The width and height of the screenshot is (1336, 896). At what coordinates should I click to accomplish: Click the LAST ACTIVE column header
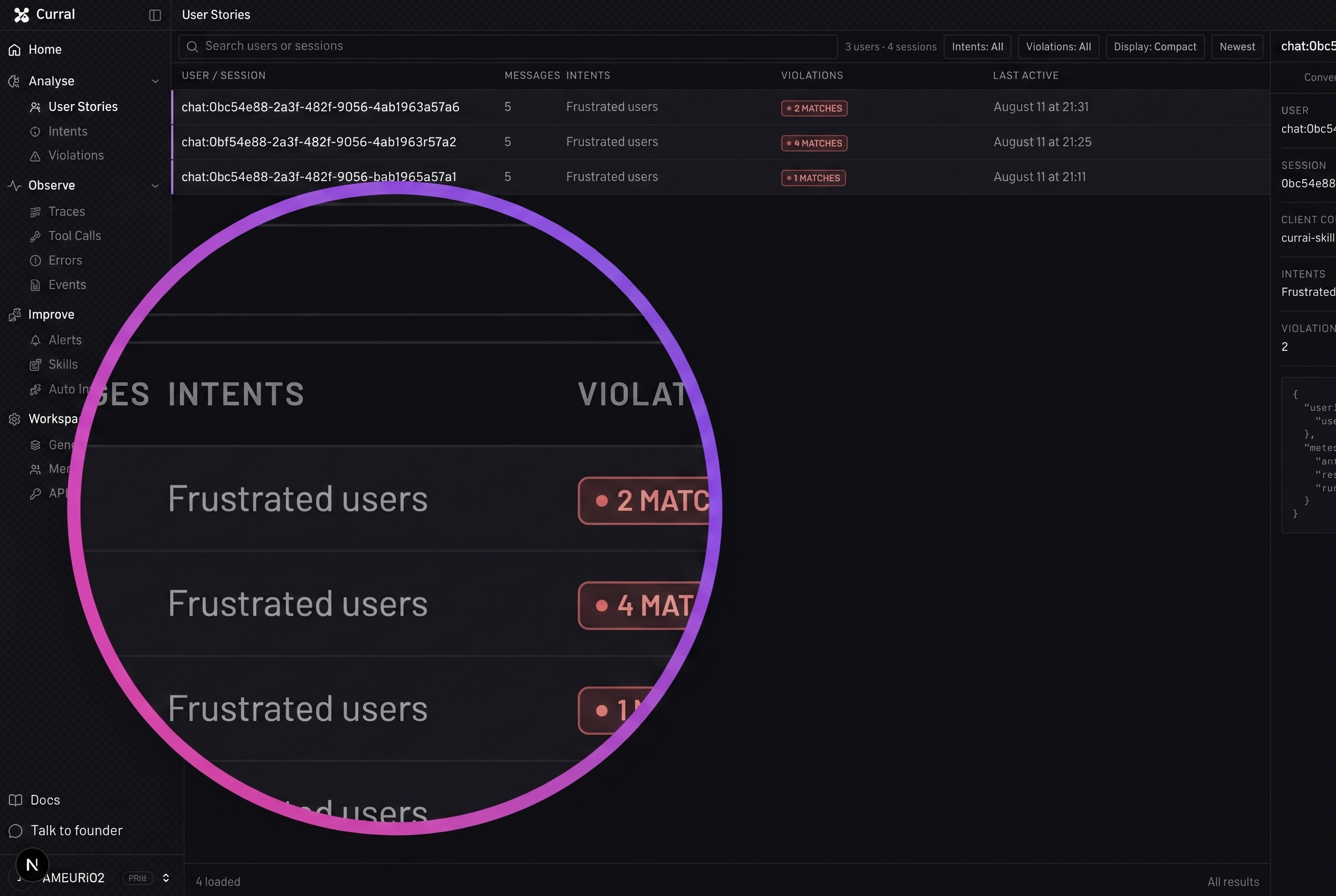[x=1026, y=76]
